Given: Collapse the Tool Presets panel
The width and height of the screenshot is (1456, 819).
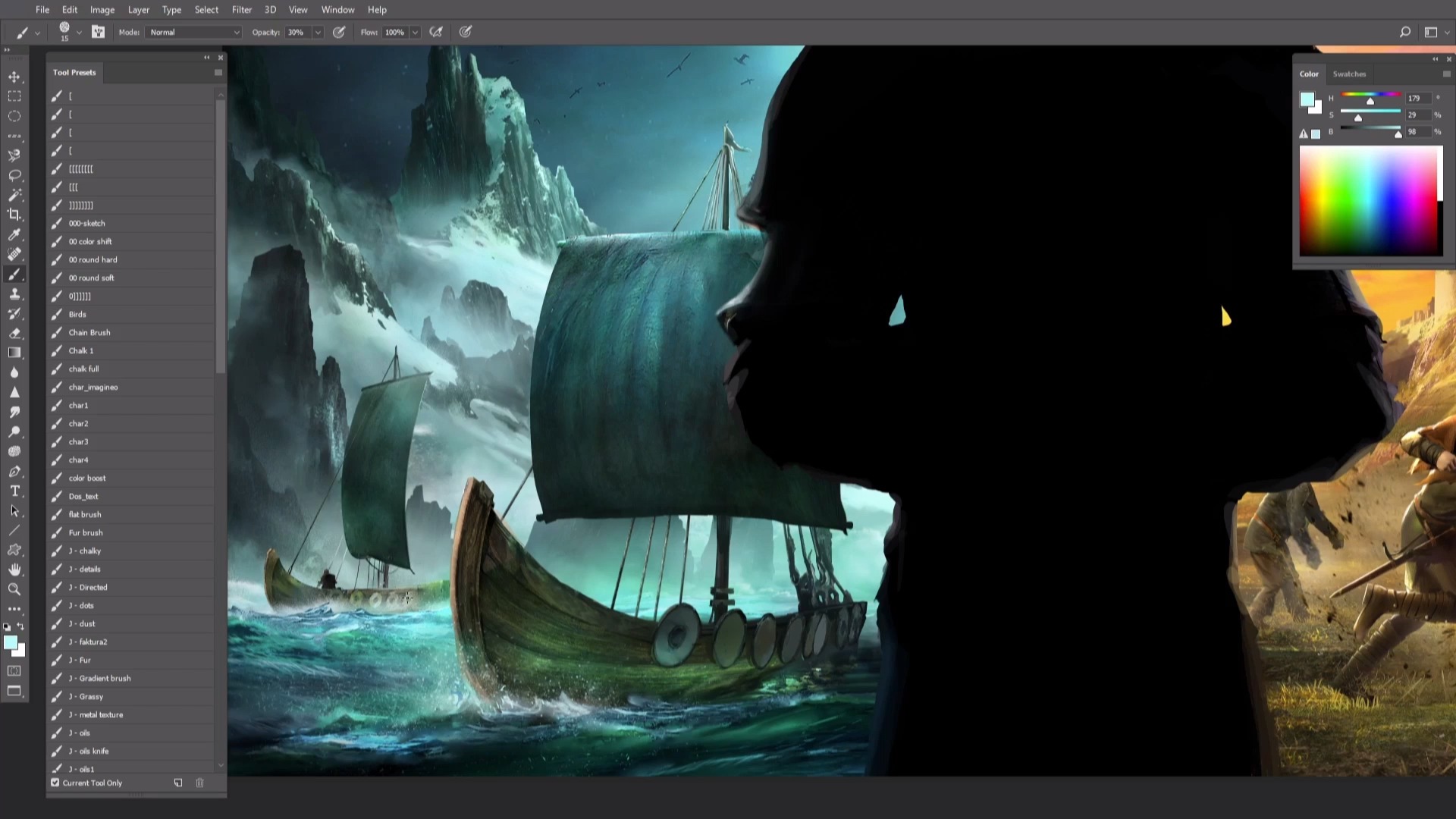Looking at the screenshot, I should [x=206, y=58].
